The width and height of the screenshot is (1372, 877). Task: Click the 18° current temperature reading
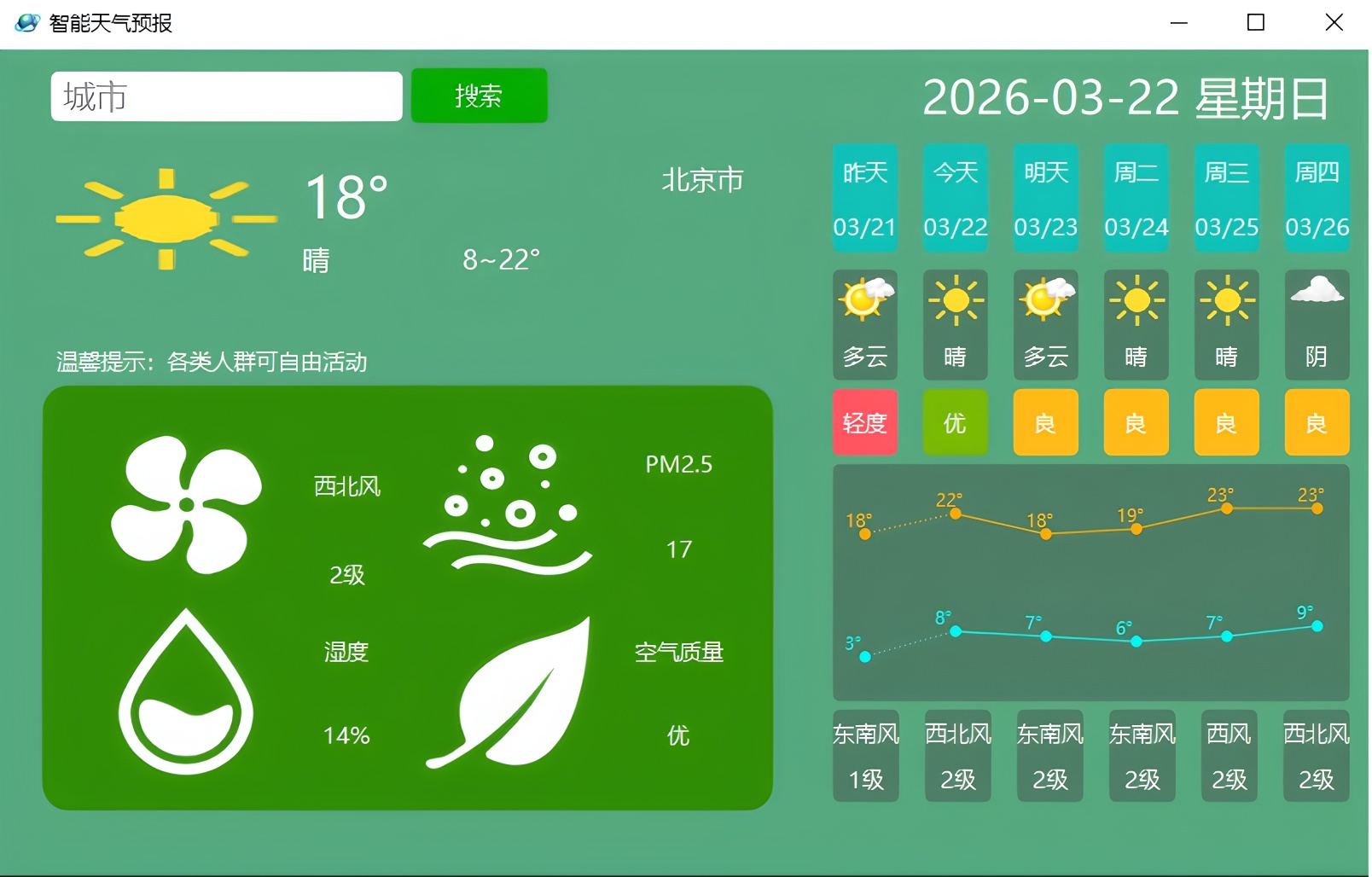pyautogui.click(x=346, y=197)
